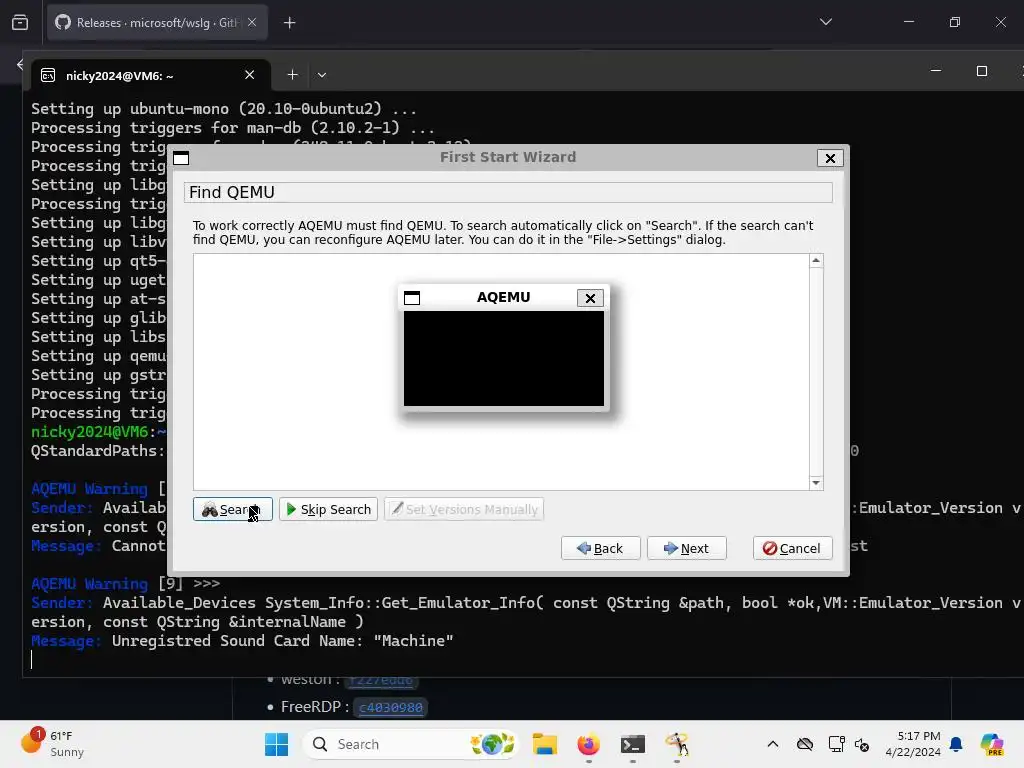Open the AQEMU popup window menu icon

point(412,298)
